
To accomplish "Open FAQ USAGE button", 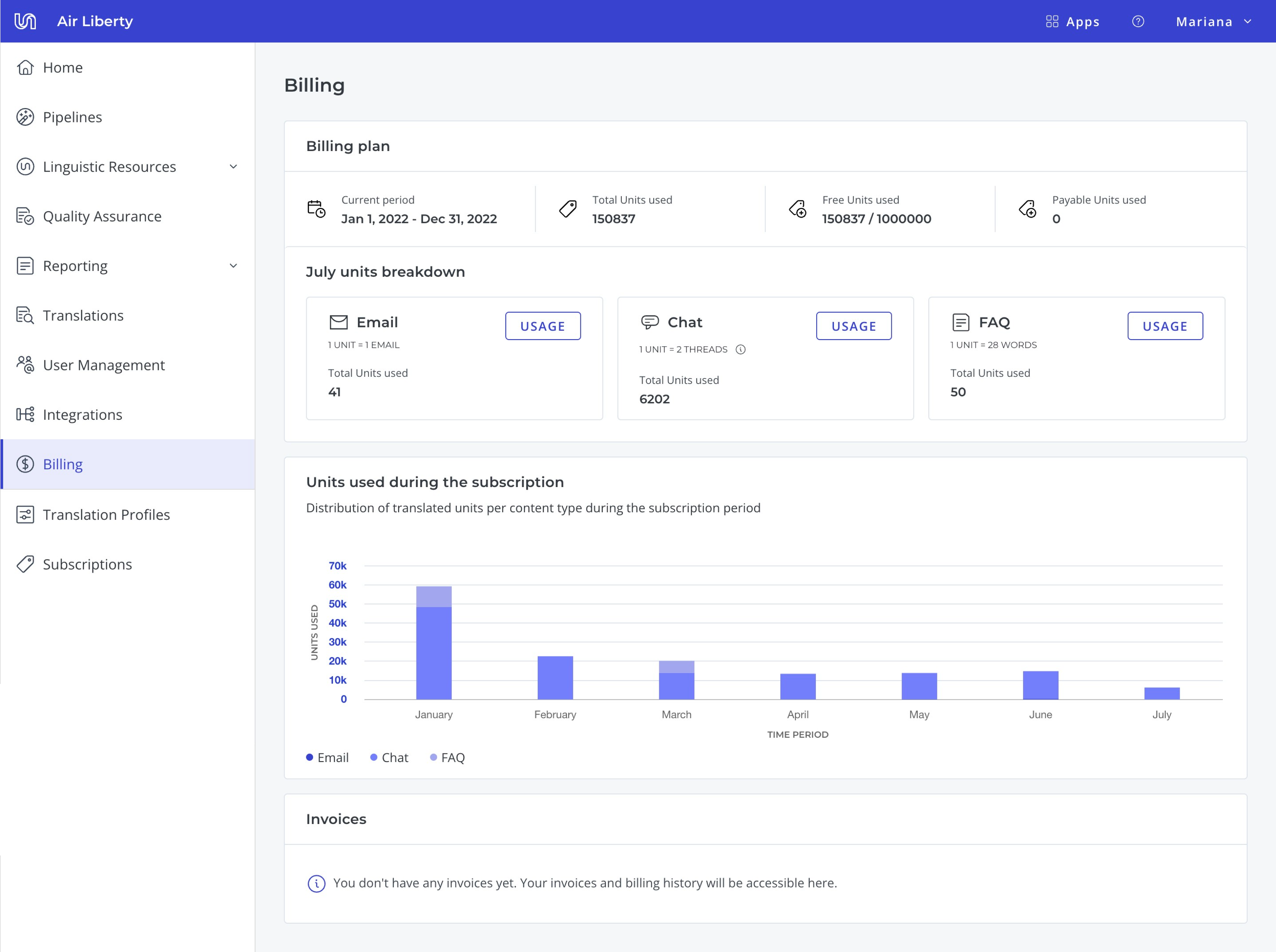I will coord(1165,326).
